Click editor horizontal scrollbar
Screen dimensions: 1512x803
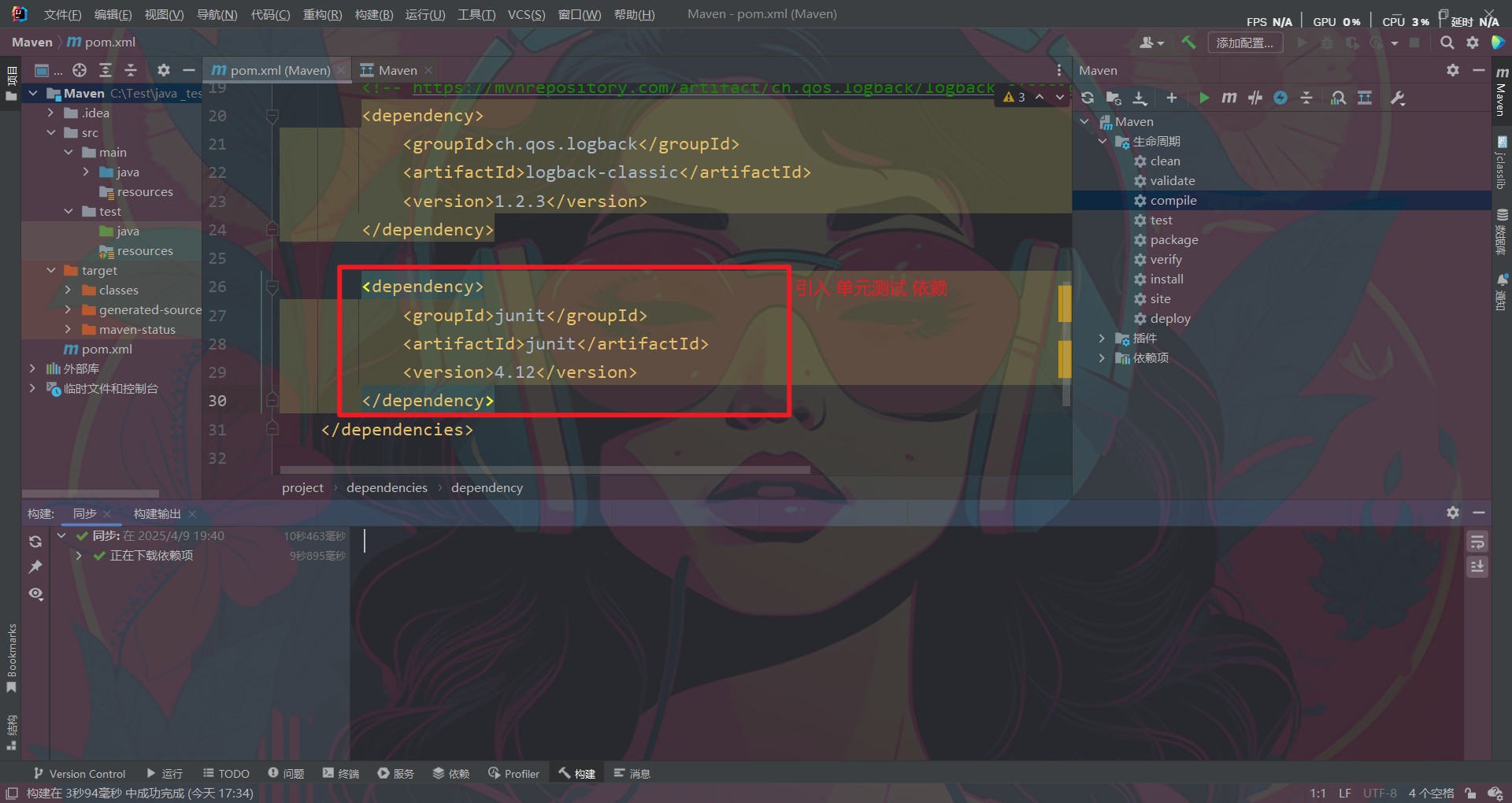coord(545,470)
